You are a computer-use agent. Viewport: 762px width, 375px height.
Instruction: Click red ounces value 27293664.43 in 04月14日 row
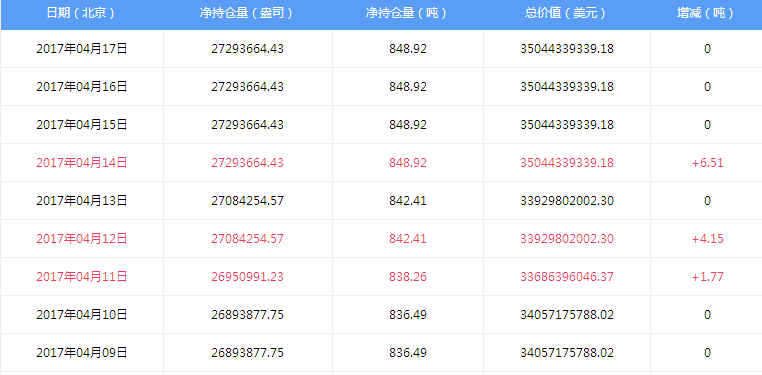point(247,163)
